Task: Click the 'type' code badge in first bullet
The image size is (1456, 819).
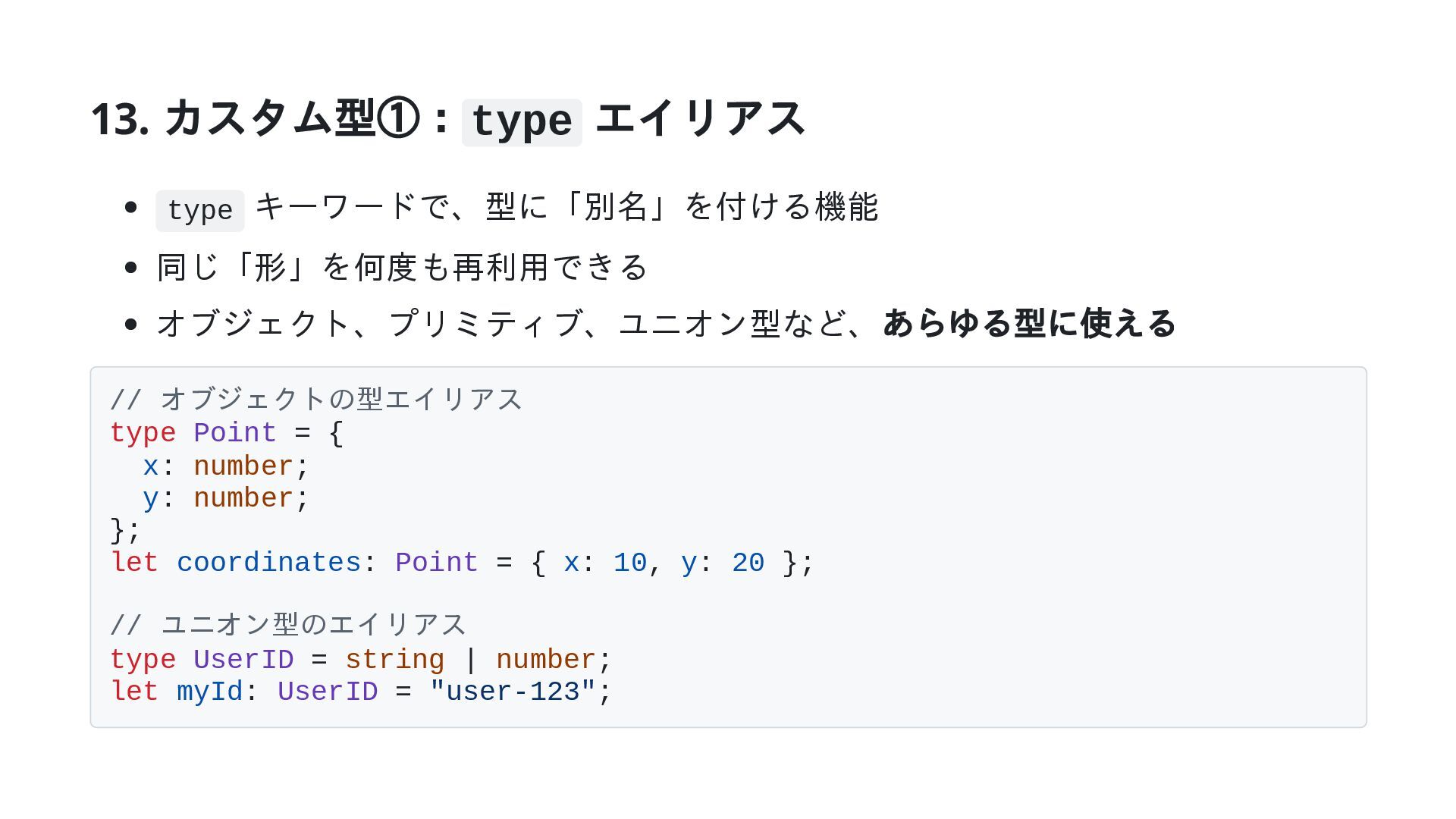Action: click(x=199, y=211)
